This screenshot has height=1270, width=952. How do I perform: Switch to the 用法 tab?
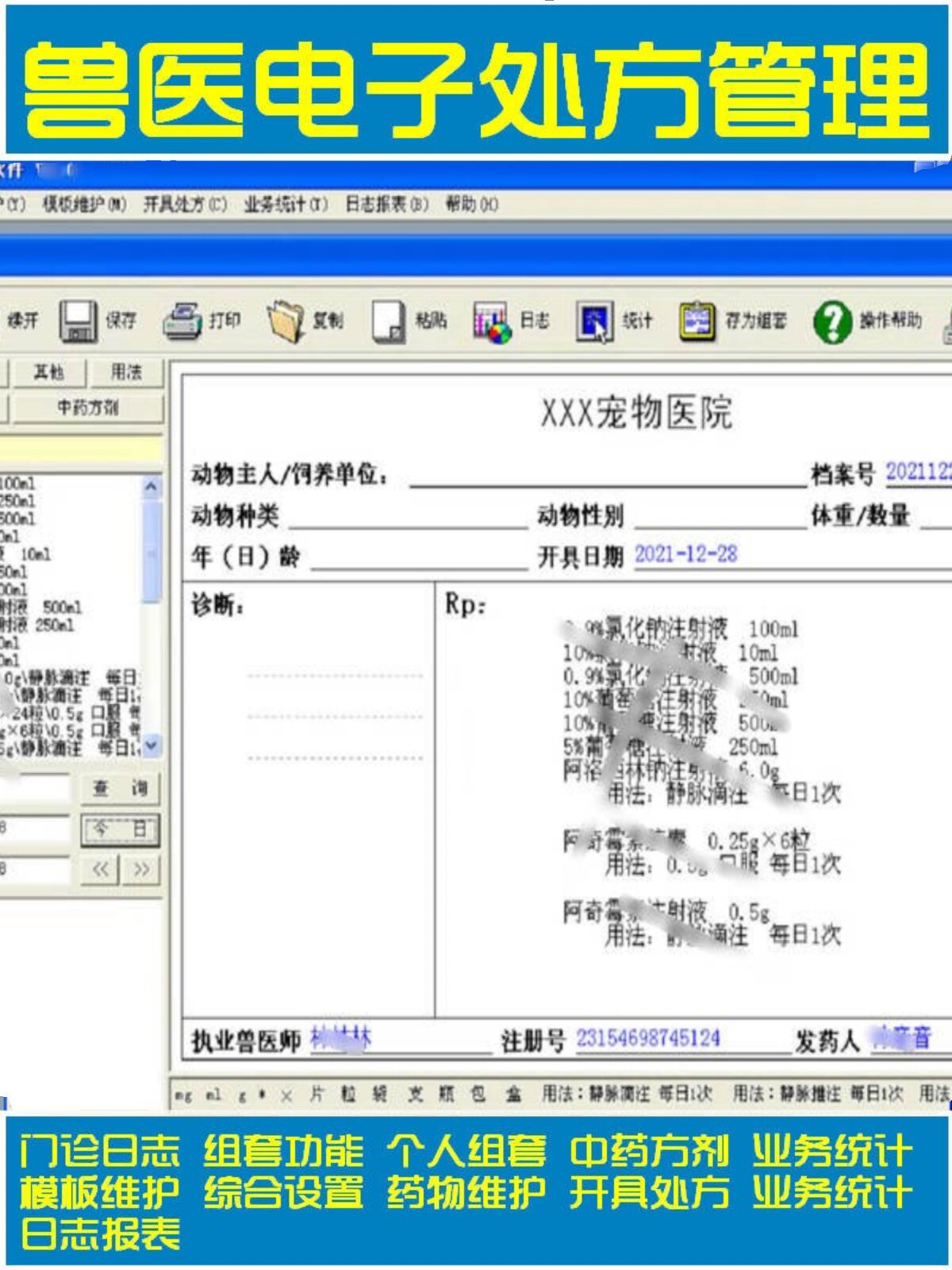(126, 371)
